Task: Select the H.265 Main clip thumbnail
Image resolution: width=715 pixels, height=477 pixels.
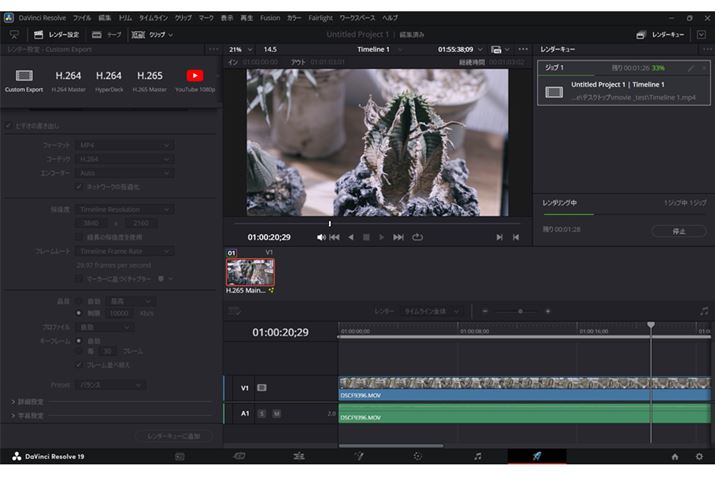Action: 250,272
